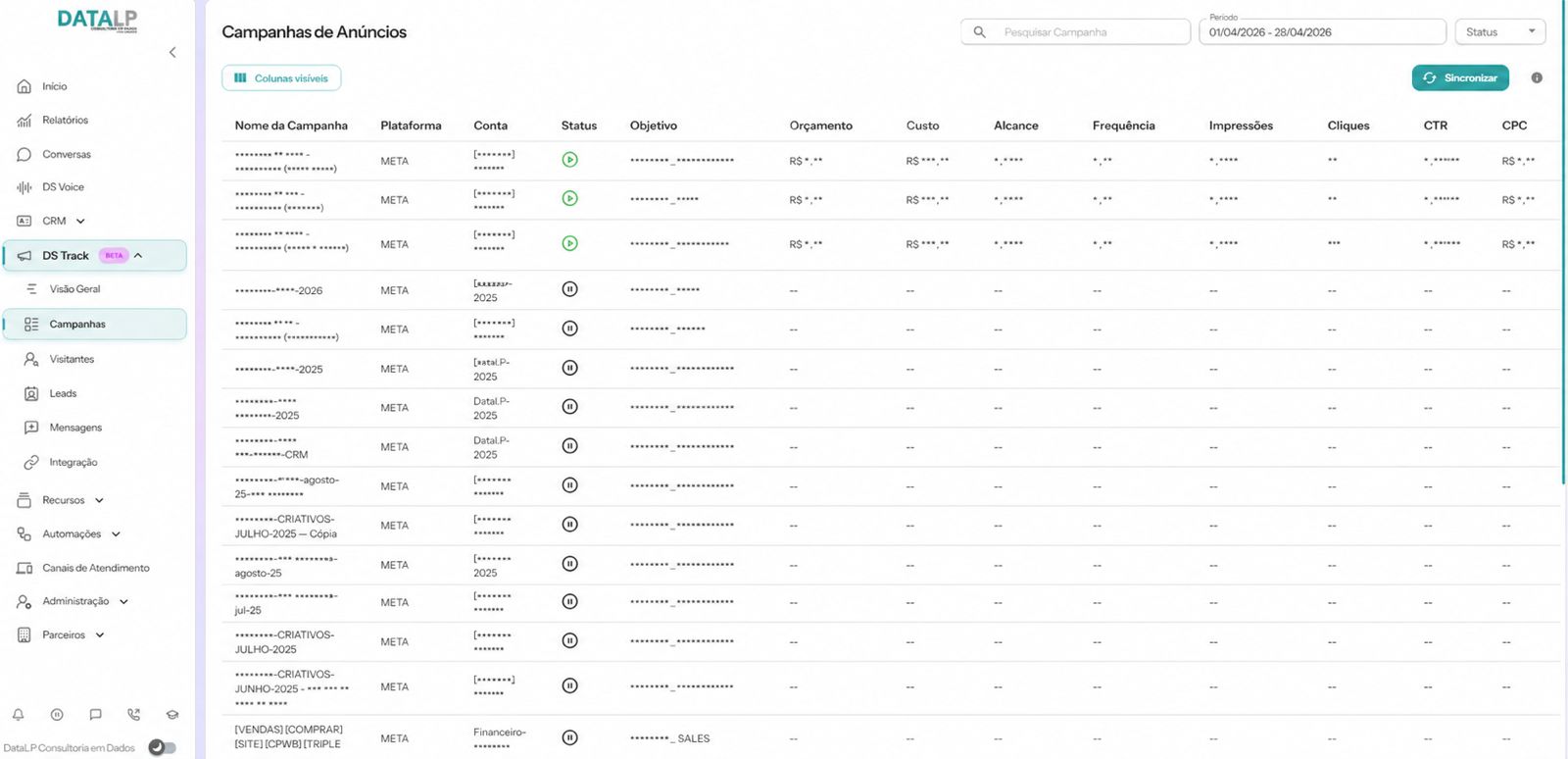Image resolution: width=1568 pixels, height=759 pixels.
Task: Click the Sincronizar button
Action: 1460,77
